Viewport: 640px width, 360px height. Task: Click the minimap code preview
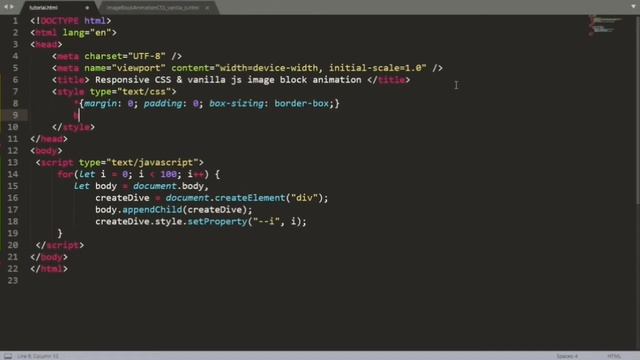pyautogui.click(x=604, y=25)
